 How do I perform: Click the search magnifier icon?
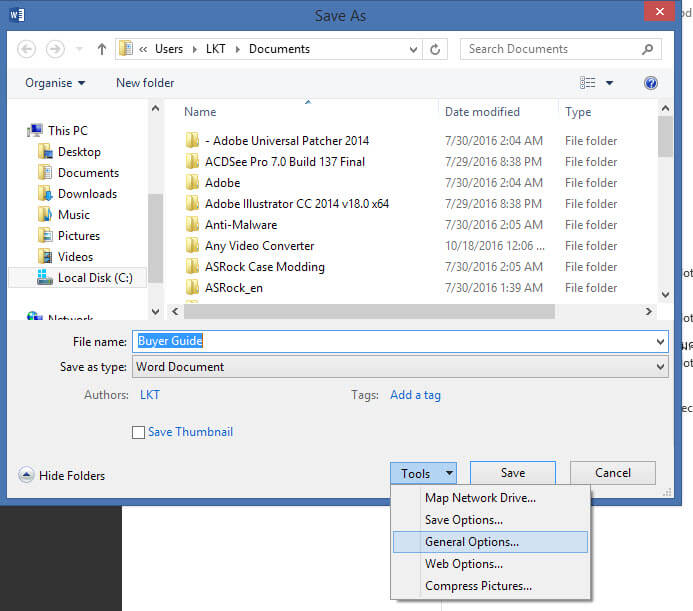tap(647, 49)
